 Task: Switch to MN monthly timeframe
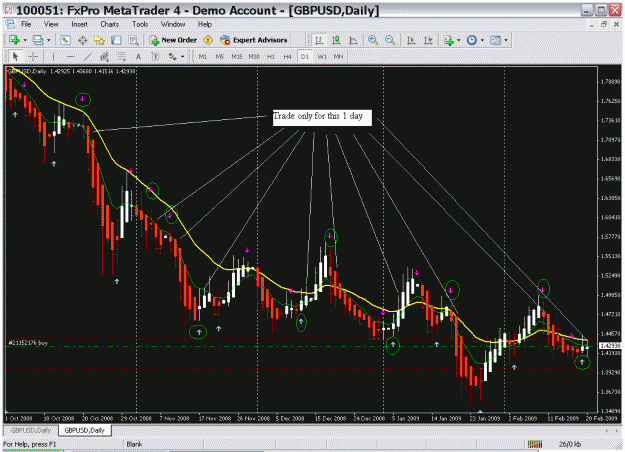coord(338,57)
